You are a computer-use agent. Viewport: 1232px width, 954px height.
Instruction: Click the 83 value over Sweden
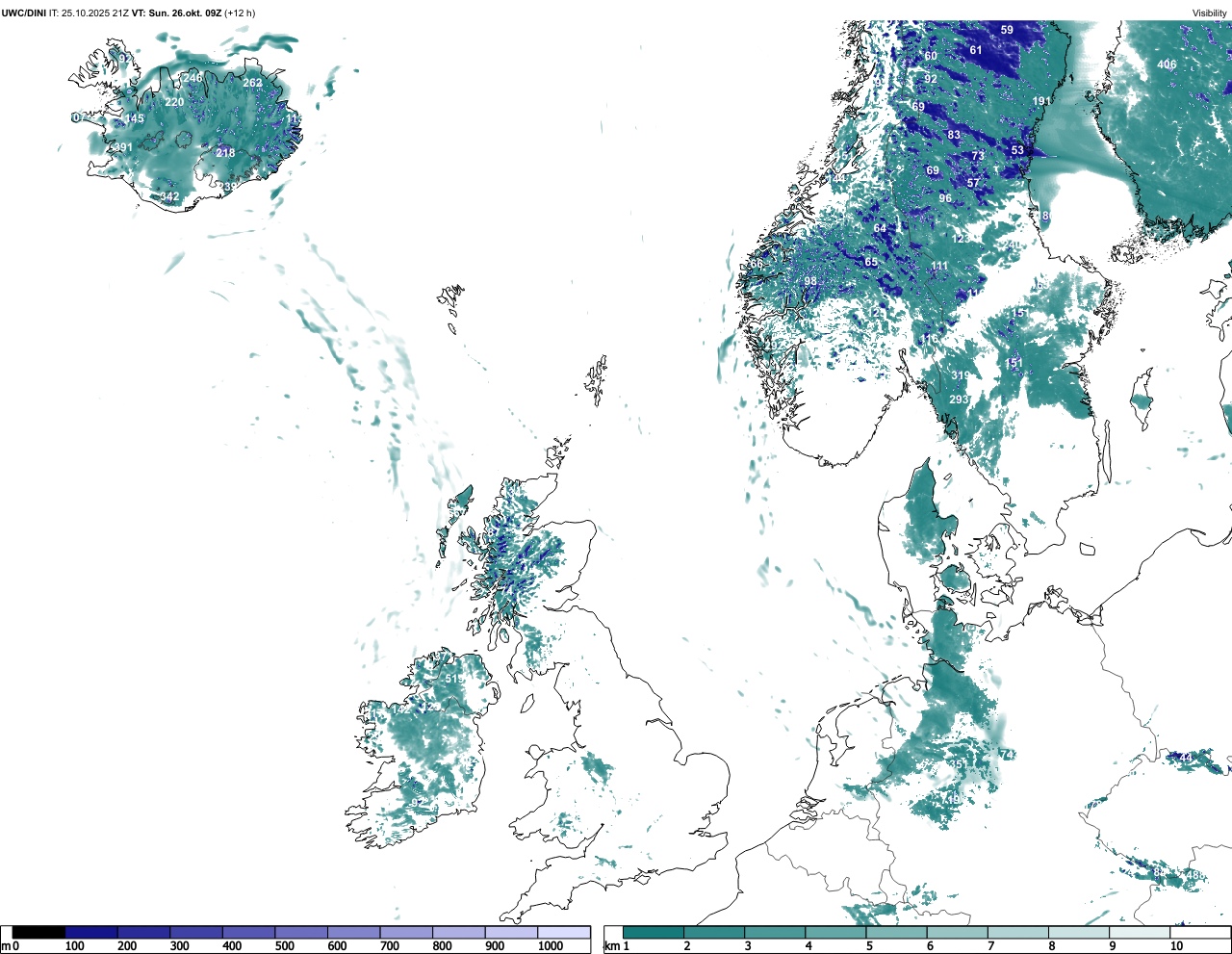click(x=954, y=135)
